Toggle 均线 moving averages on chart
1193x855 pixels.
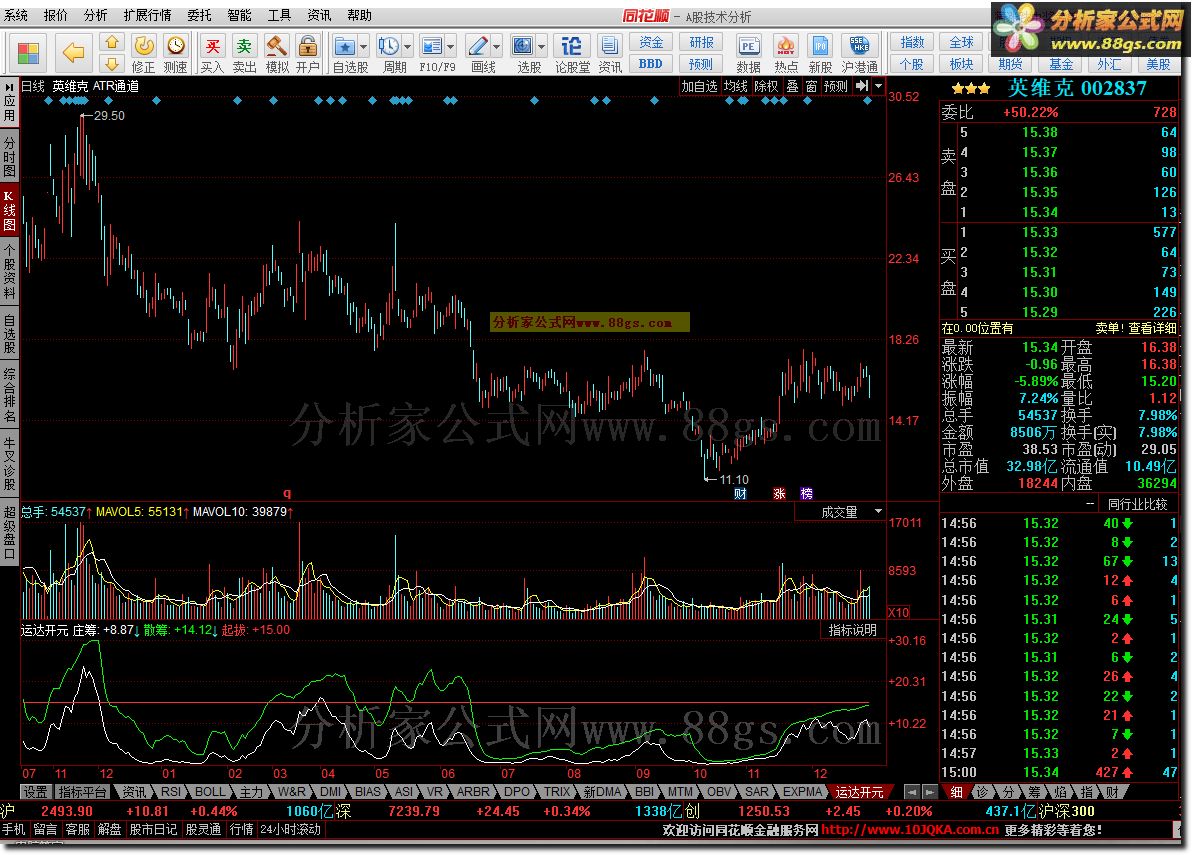tap(736, 86)
